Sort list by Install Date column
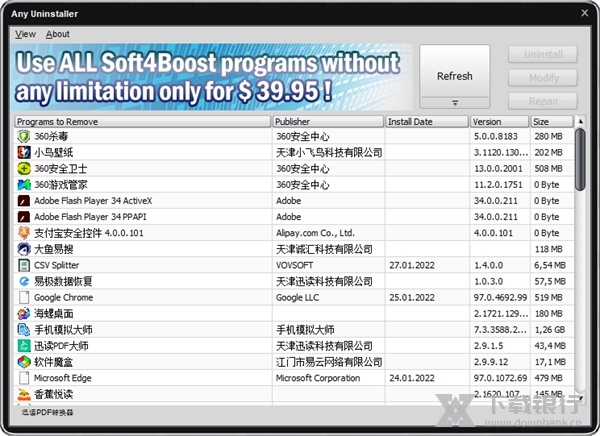The image size is (600, 436). 426,121
